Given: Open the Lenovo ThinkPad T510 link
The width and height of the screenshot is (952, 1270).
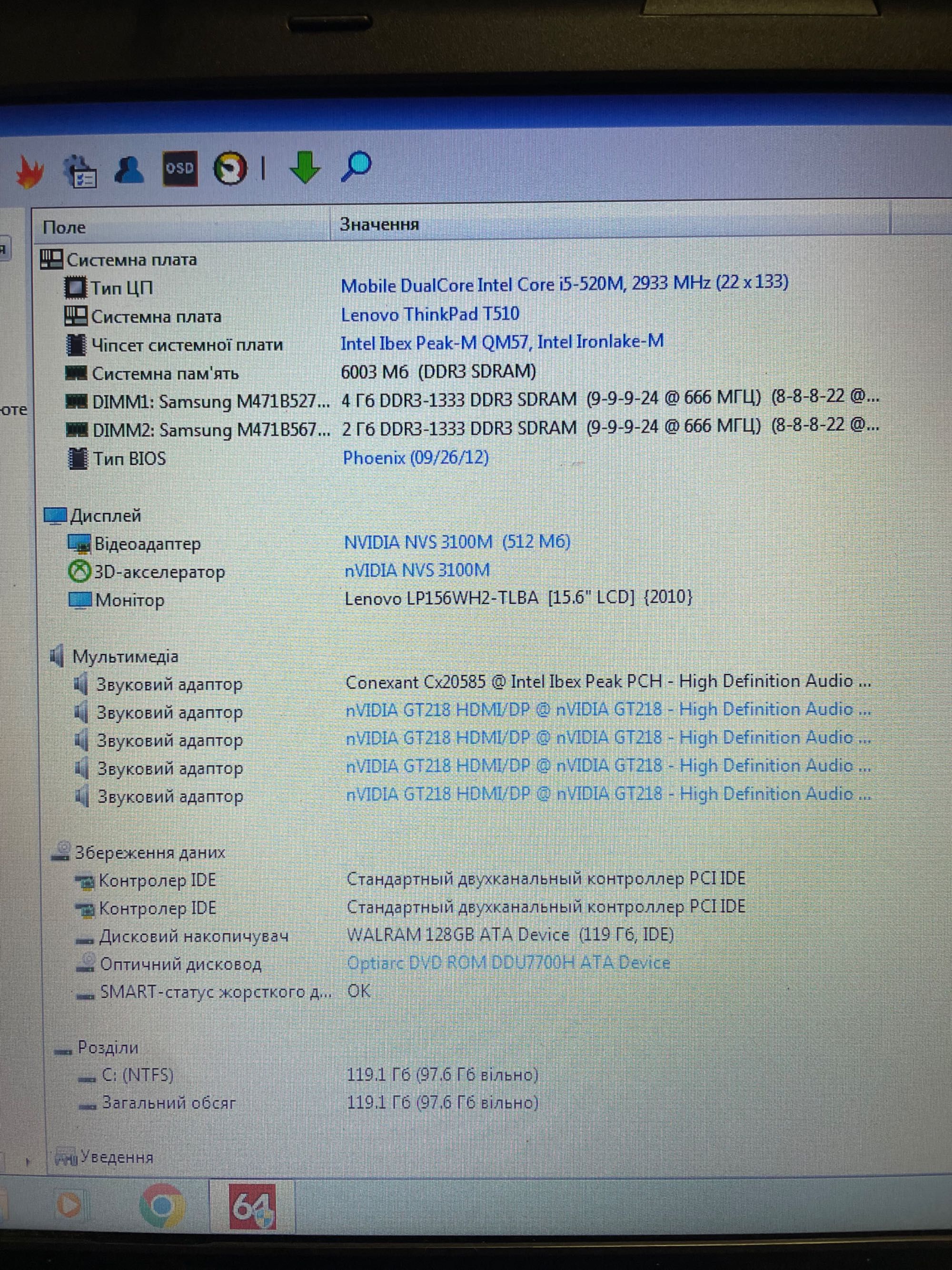Looking at the screenshot, I should pyautogui.click(x=430, y=314).
